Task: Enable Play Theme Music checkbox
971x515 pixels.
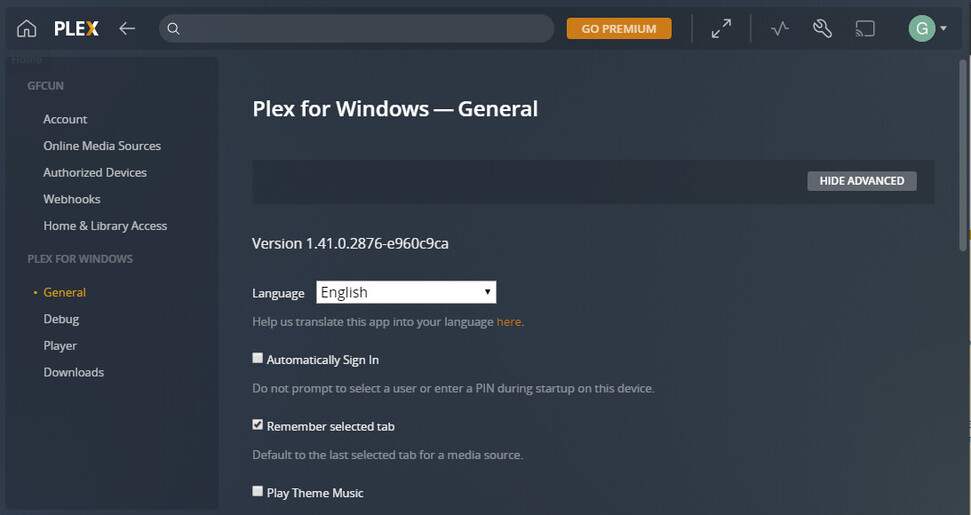Action: [x=258, y=491]
